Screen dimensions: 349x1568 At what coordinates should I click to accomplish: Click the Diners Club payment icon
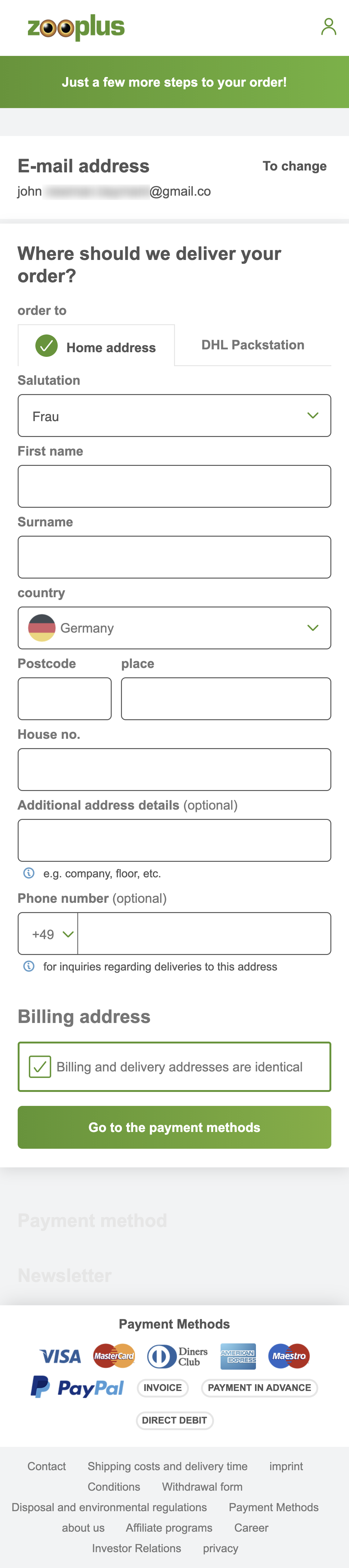click(x=176, y=1356)
